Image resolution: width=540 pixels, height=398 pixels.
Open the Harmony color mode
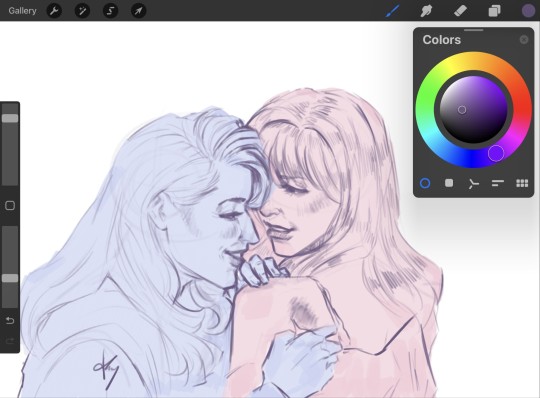pyautogui.click(x=474, y=184)
